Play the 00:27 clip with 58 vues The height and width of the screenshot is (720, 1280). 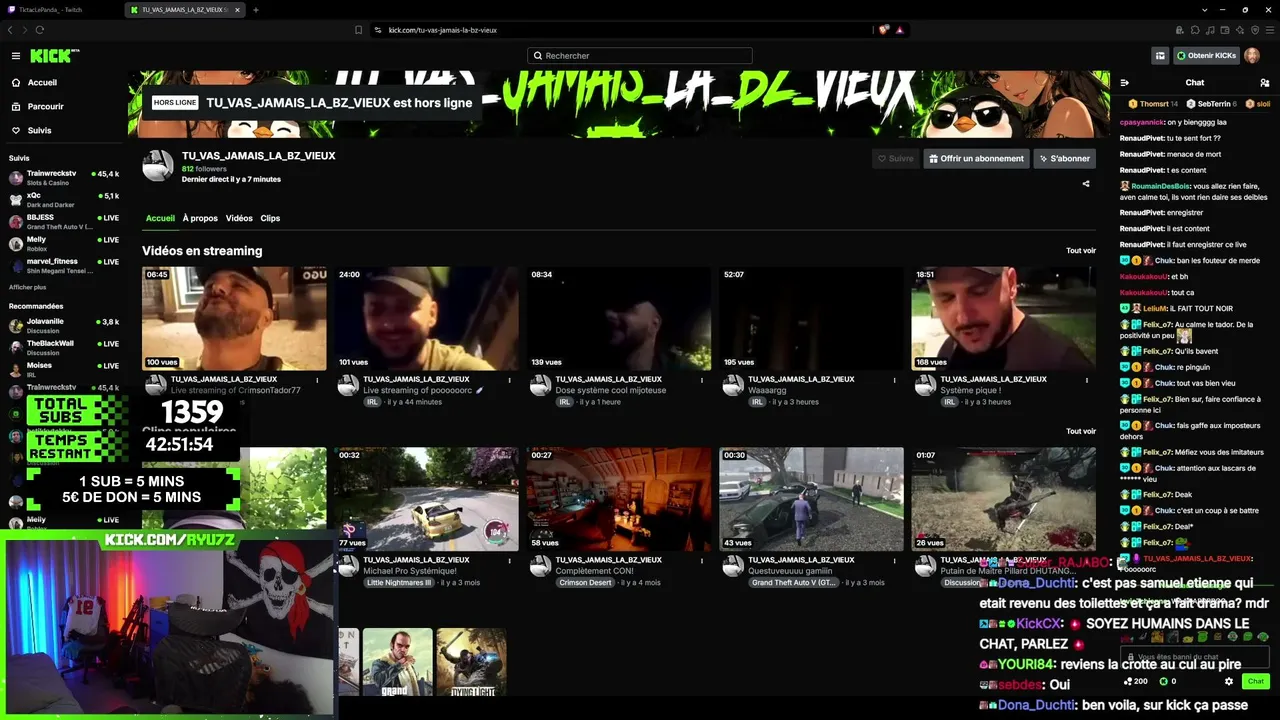619,499
